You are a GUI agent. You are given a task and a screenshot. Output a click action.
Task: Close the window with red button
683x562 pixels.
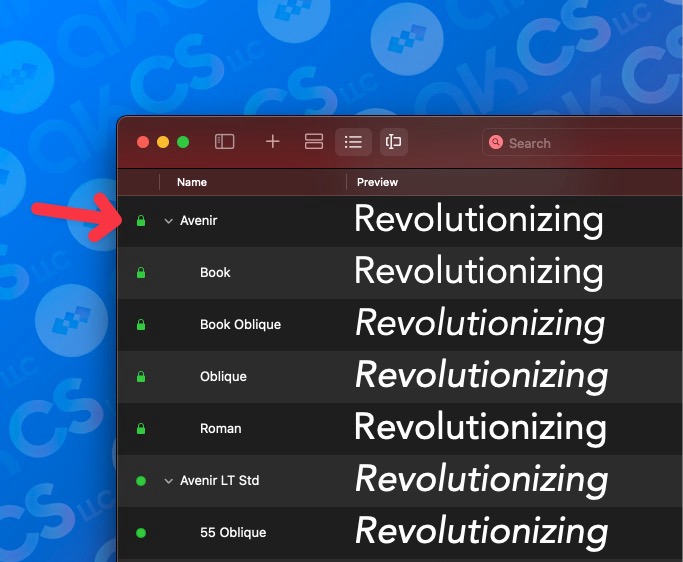pyautogui.click(x=143, y=142)
